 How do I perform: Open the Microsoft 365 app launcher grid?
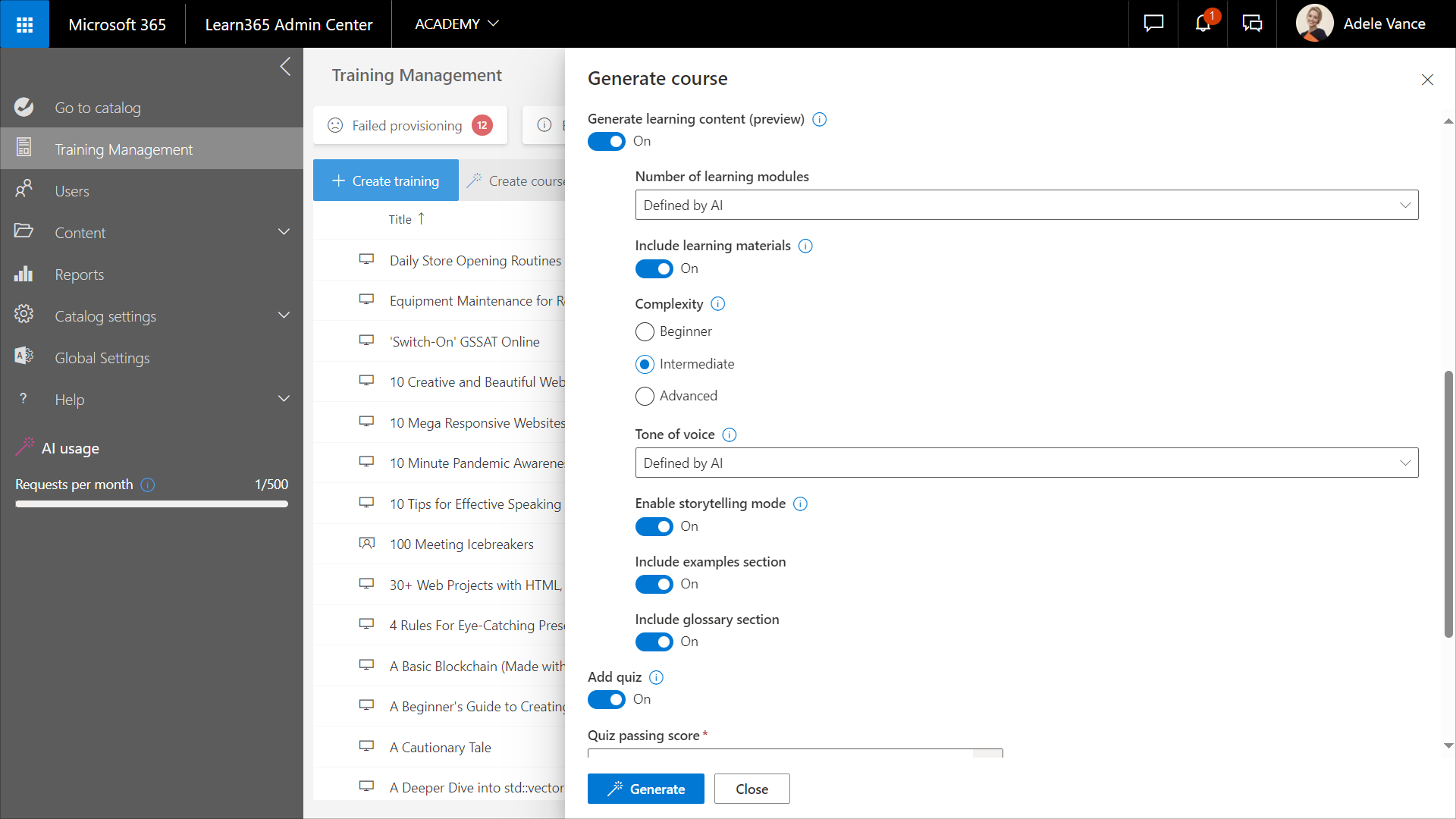click(x=24, y=24)
